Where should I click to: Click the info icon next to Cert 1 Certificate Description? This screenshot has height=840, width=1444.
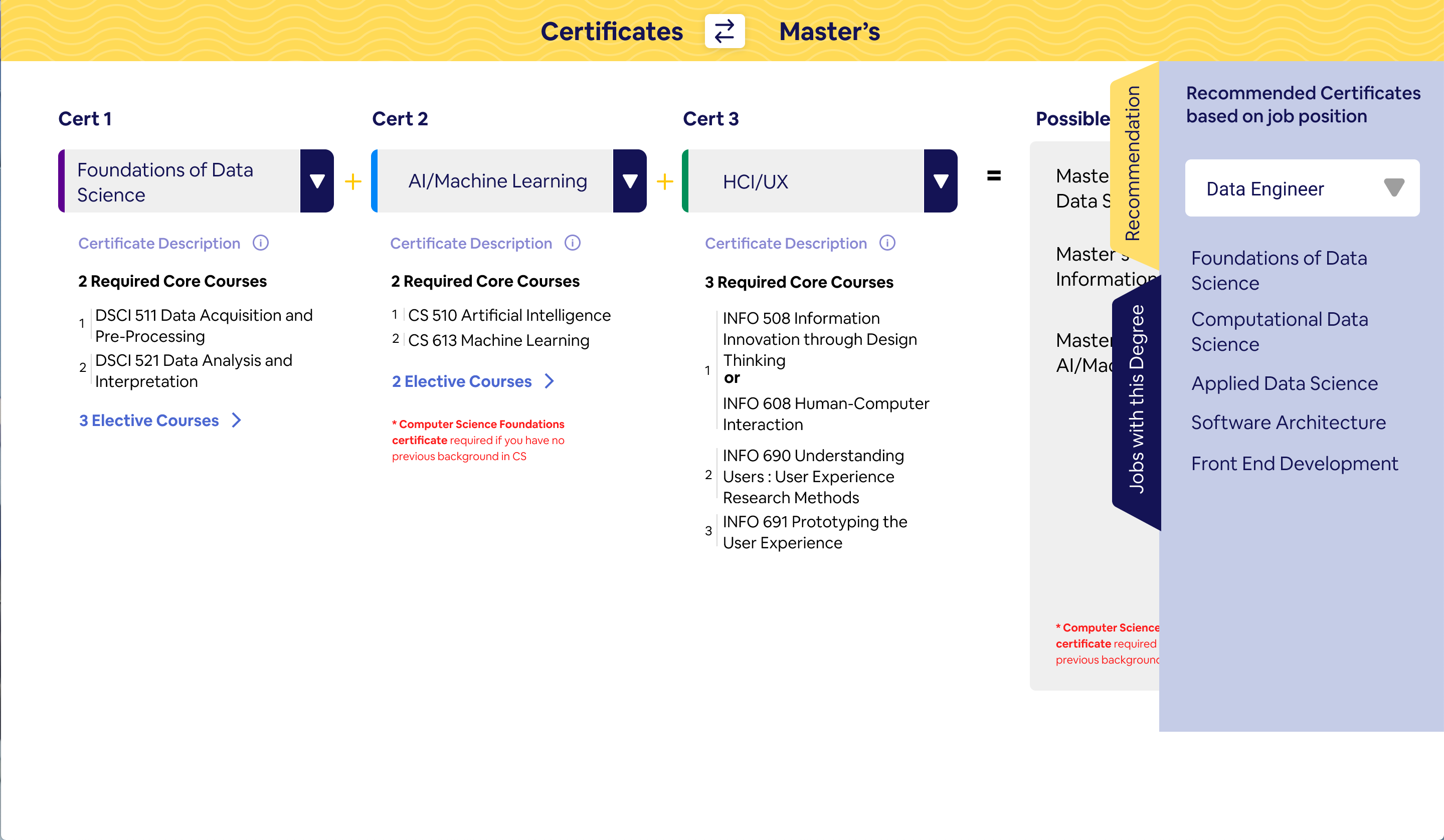pos(261,243)
